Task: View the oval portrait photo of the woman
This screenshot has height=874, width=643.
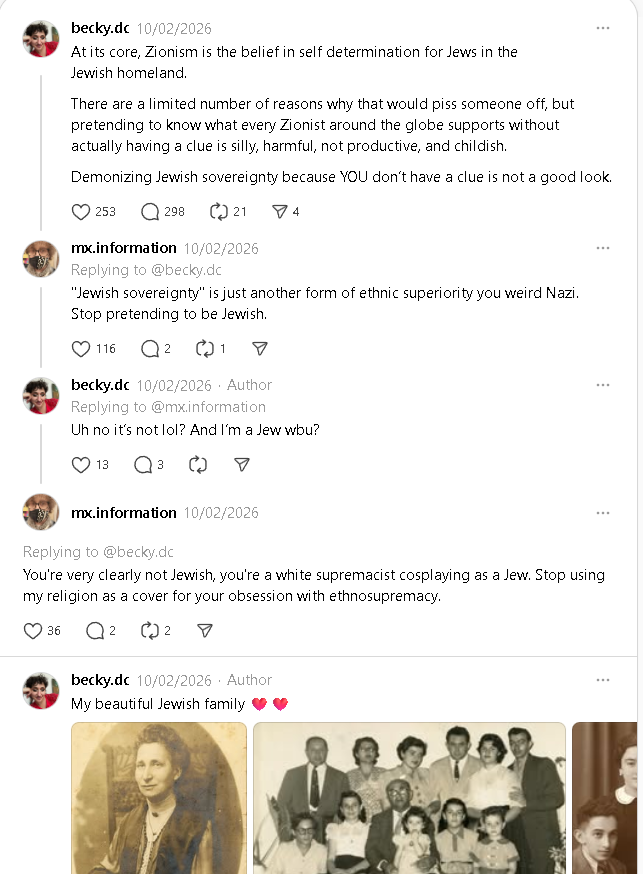Action: [159, 798]
